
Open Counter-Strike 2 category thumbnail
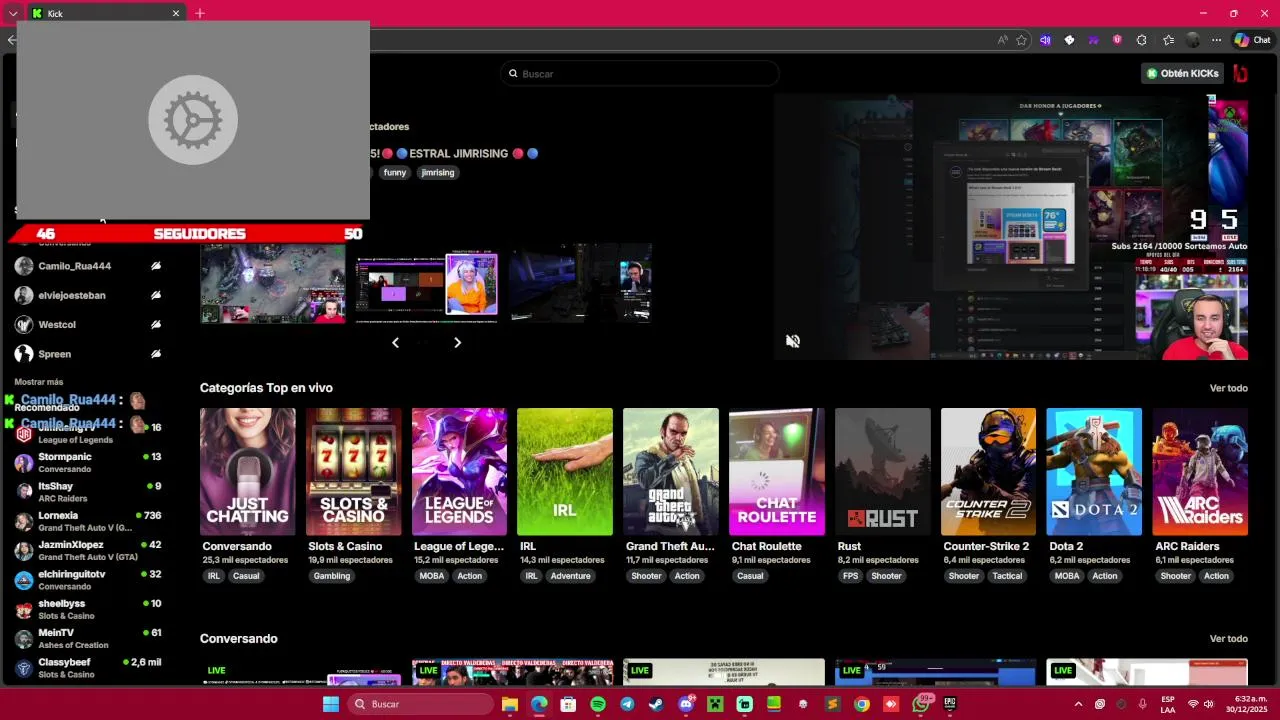[989, 471]
